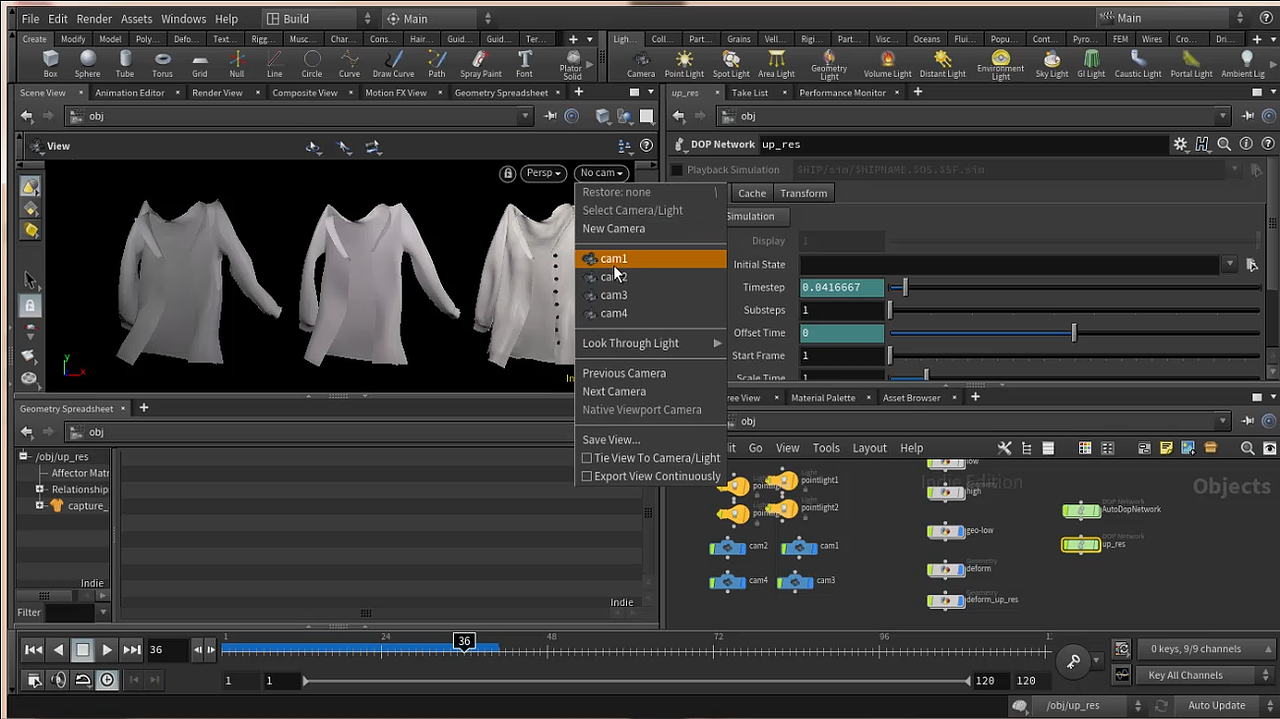
Task: Select the cam2 camera node
Action: (729, 547)
